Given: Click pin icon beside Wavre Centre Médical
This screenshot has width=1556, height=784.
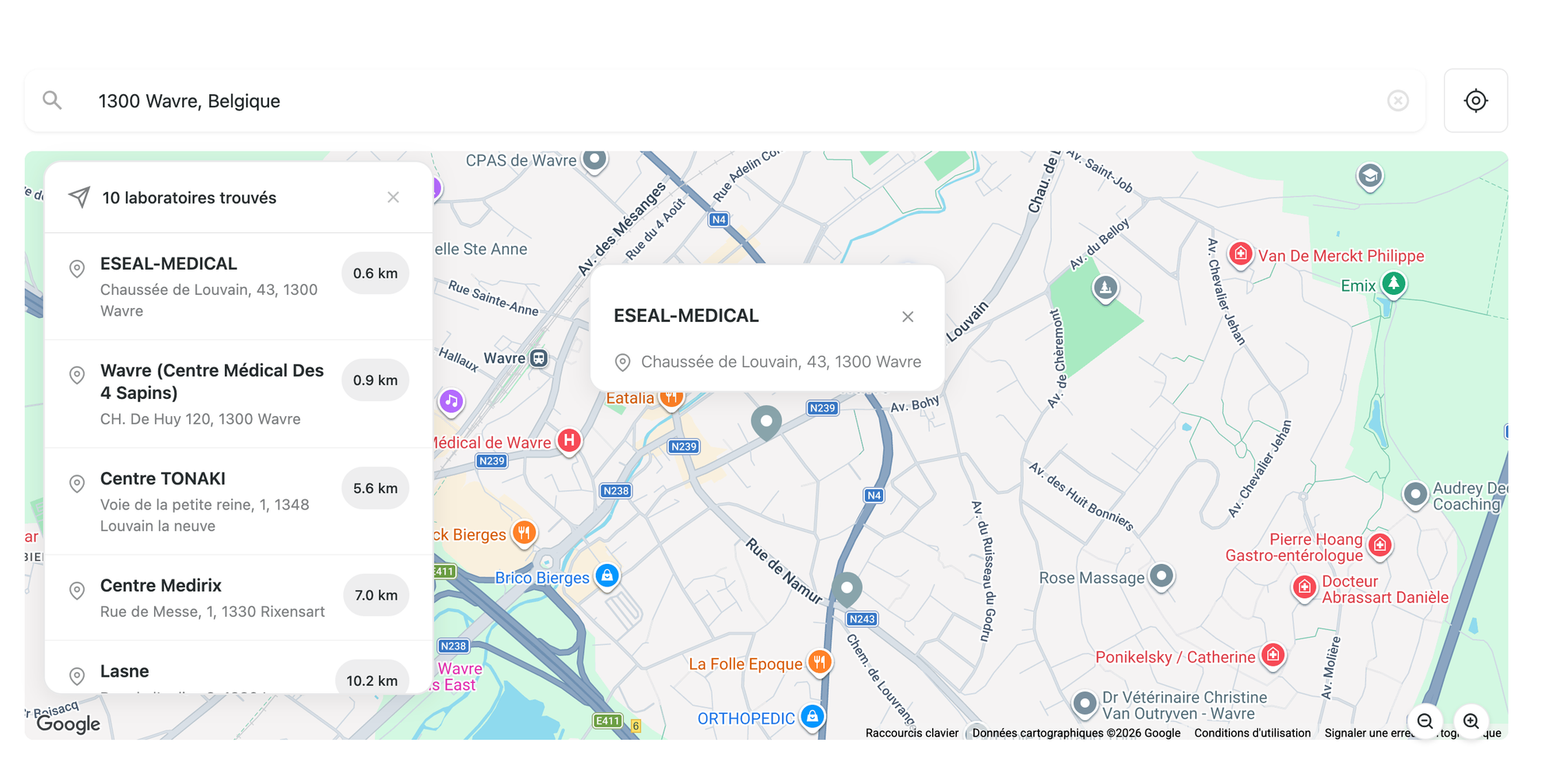Looking at the screenshot, I should click(77, 376).
